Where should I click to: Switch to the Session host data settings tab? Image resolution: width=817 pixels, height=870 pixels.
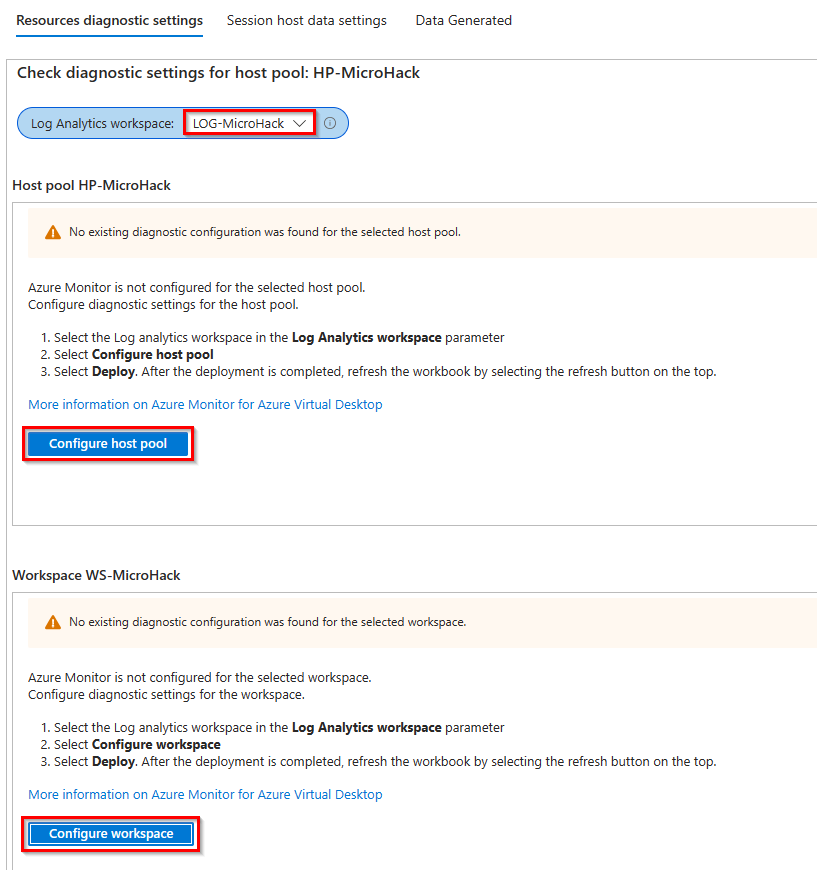coord(306,19)
